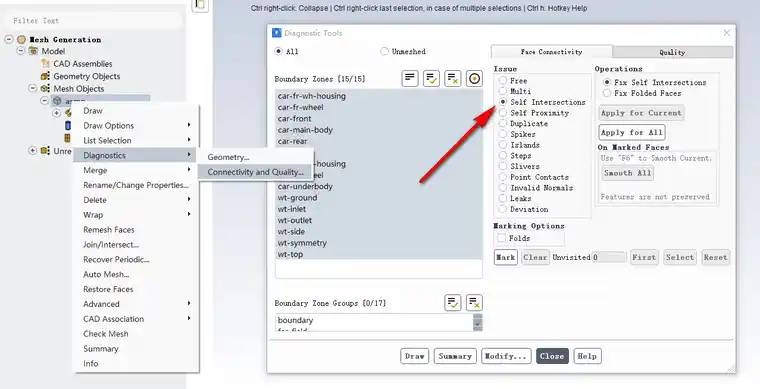
Task: Deselect all Boundary Zone Groups with the X icon
Action: (x=474, y=302)
